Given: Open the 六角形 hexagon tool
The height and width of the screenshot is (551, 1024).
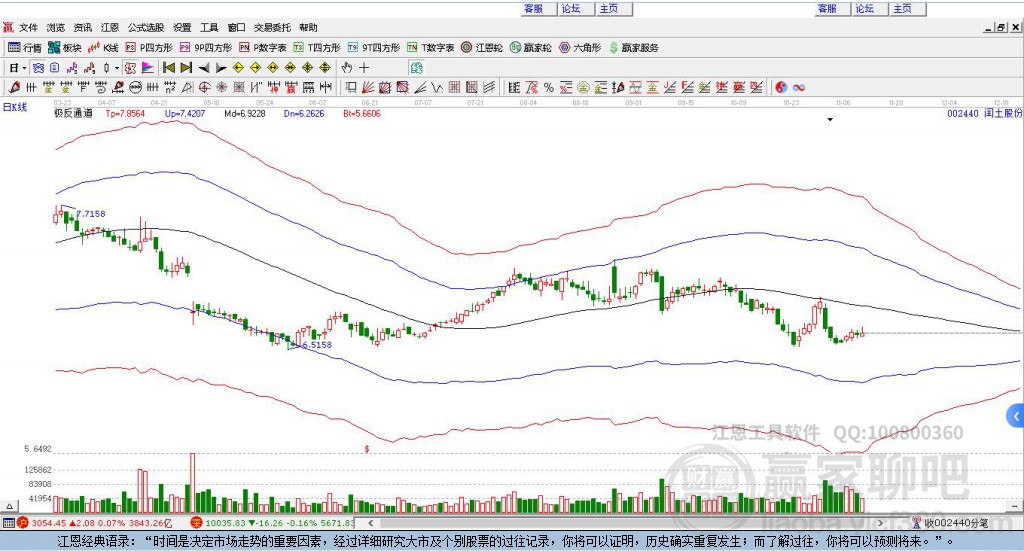Looking at the screenshot, I should click(x=580, y=48).
